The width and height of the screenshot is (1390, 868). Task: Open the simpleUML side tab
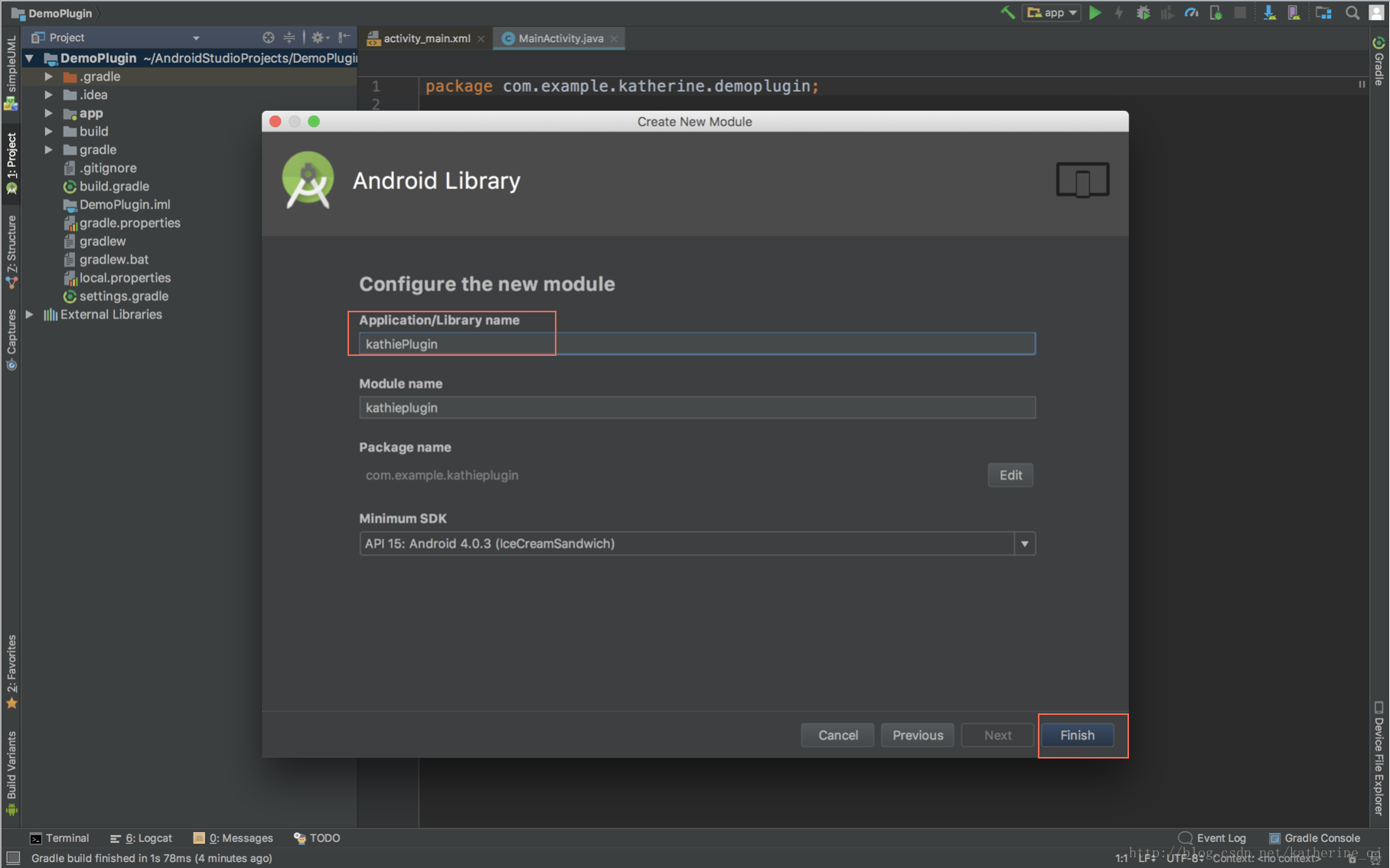[11, 72]
